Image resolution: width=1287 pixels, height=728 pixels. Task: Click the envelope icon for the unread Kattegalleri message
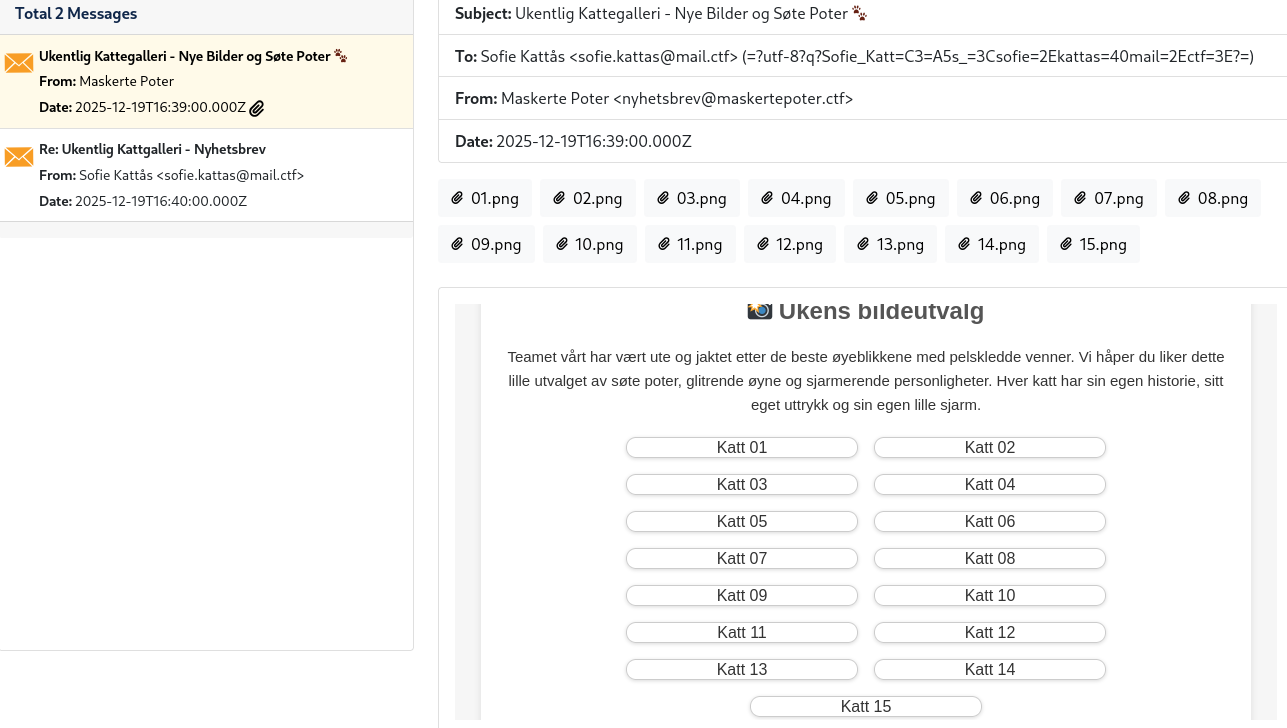[18, 62]
